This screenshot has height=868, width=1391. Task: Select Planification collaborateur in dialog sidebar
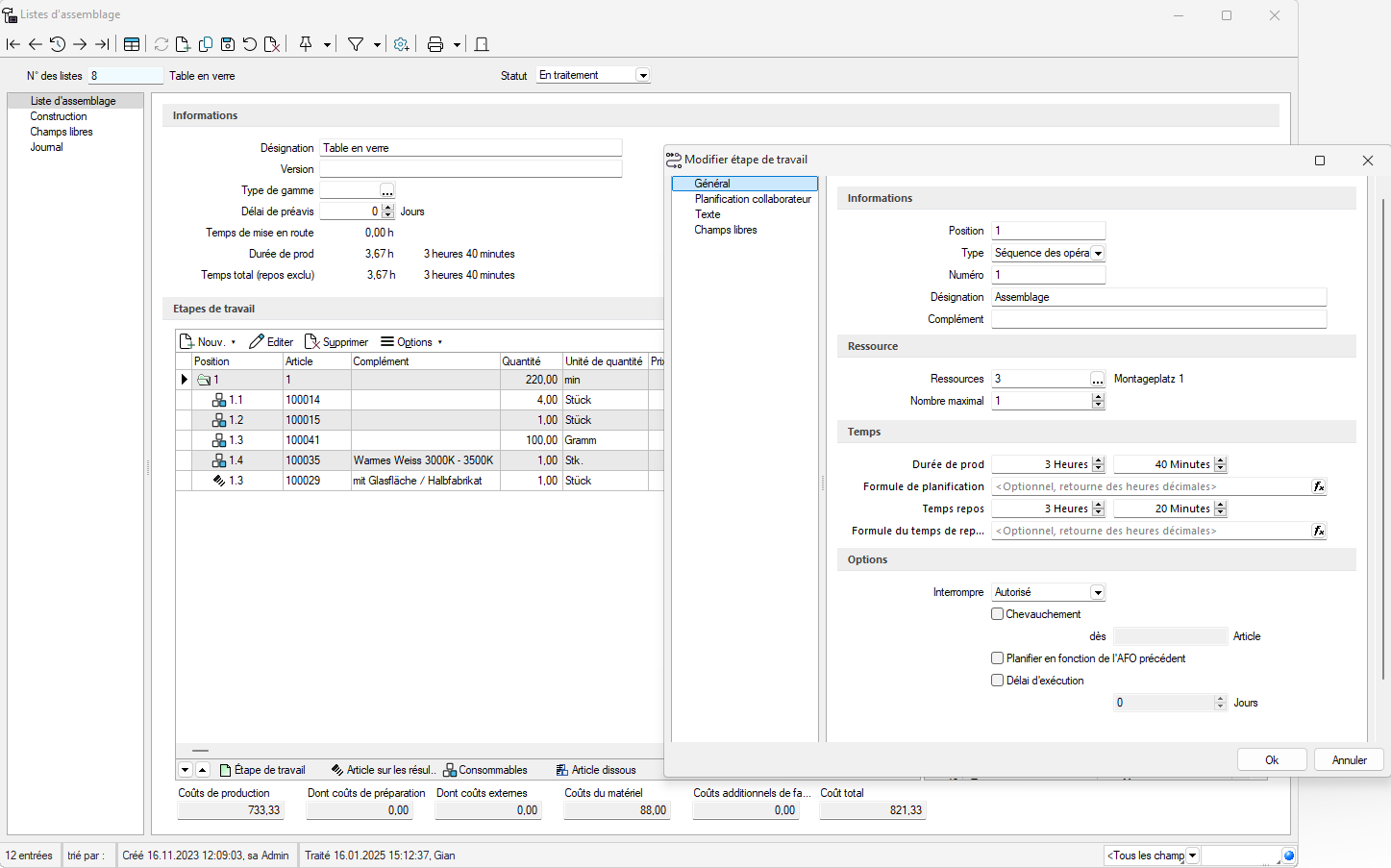(x=753, y=199)
